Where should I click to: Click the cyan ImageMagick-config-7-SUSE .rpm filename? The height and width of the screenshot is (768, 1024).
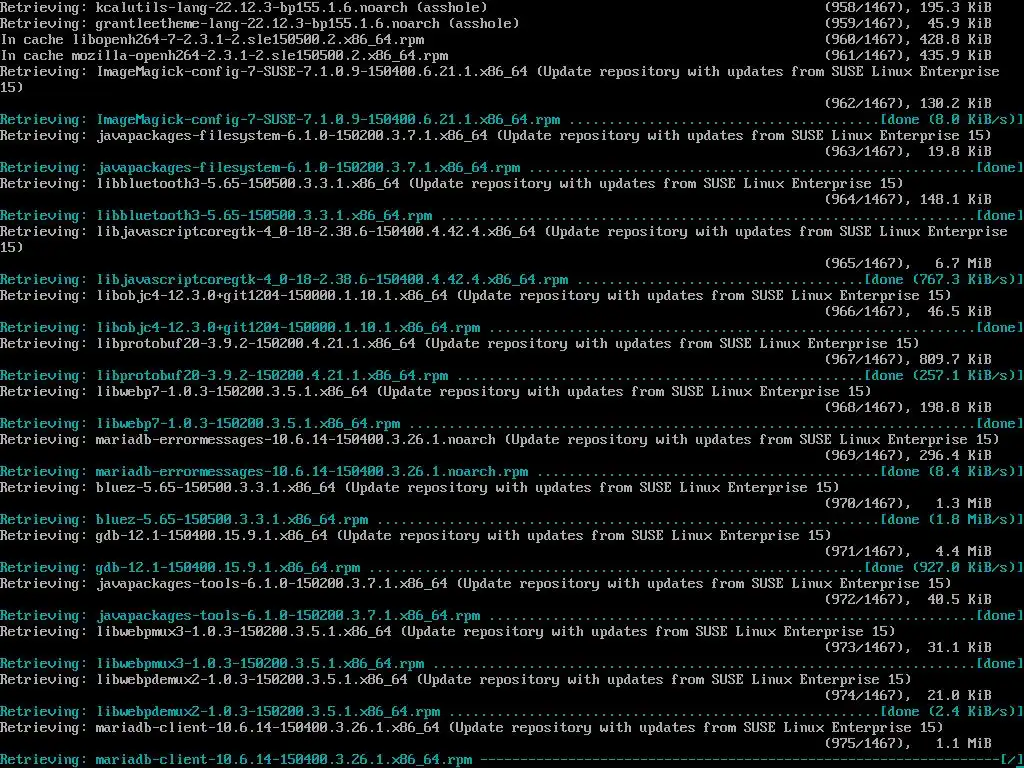[x=328, y=120]
